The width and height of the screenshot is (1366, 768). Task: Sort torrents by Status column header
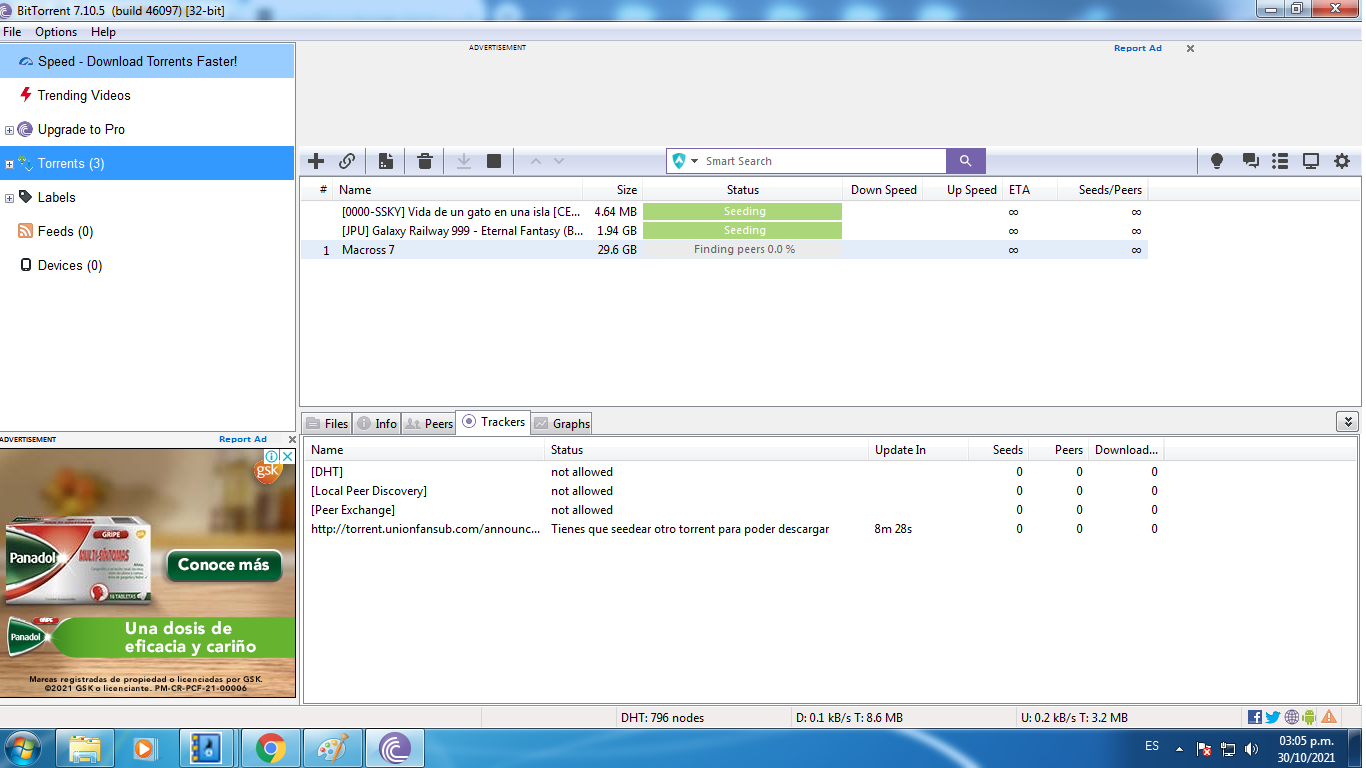[743, 190]
